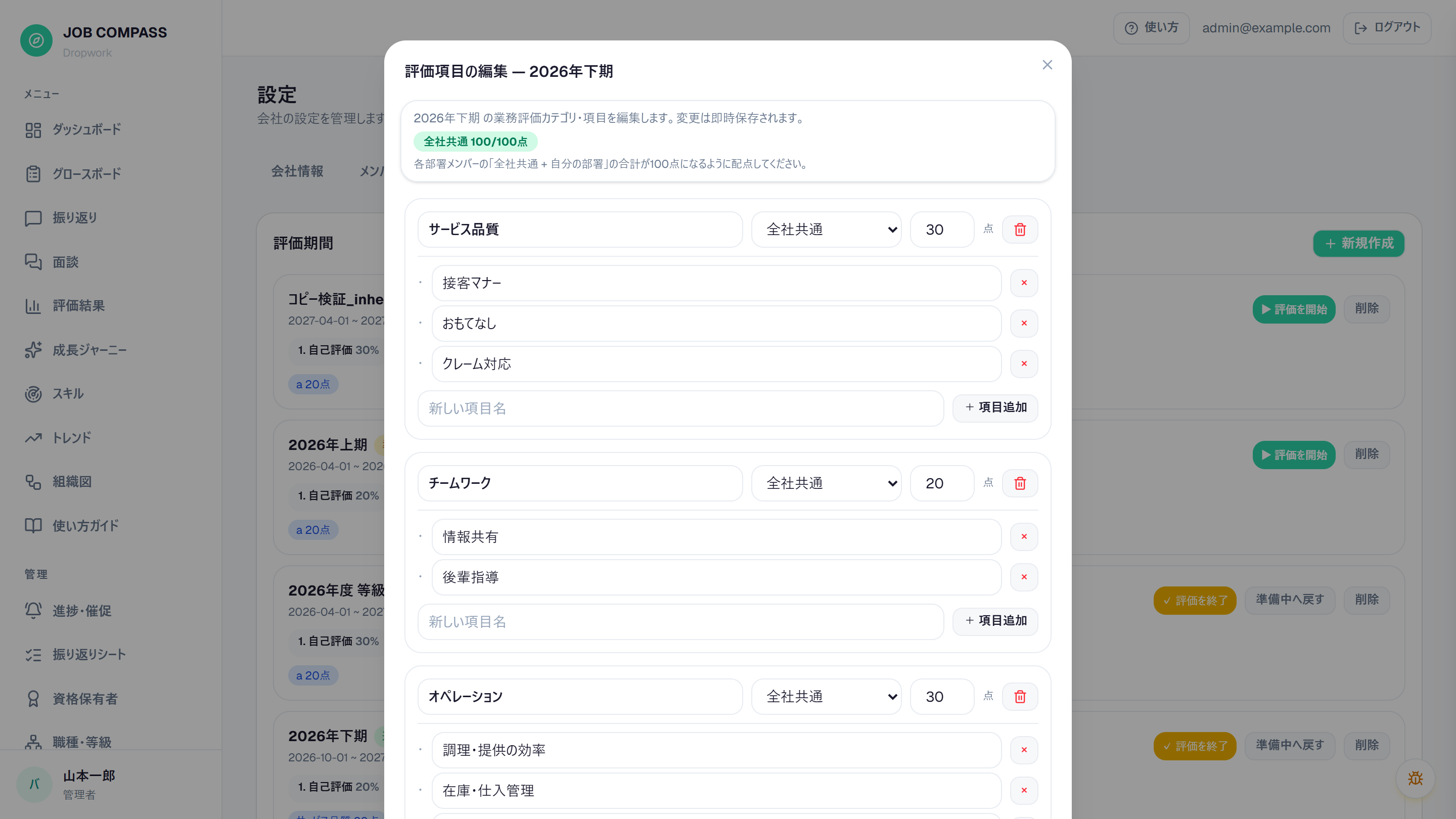The width and height of the screenshot is (1456, 819).
Task: Open the 全社共通 dropdown for サービス品質
Action: pos(826,230)
